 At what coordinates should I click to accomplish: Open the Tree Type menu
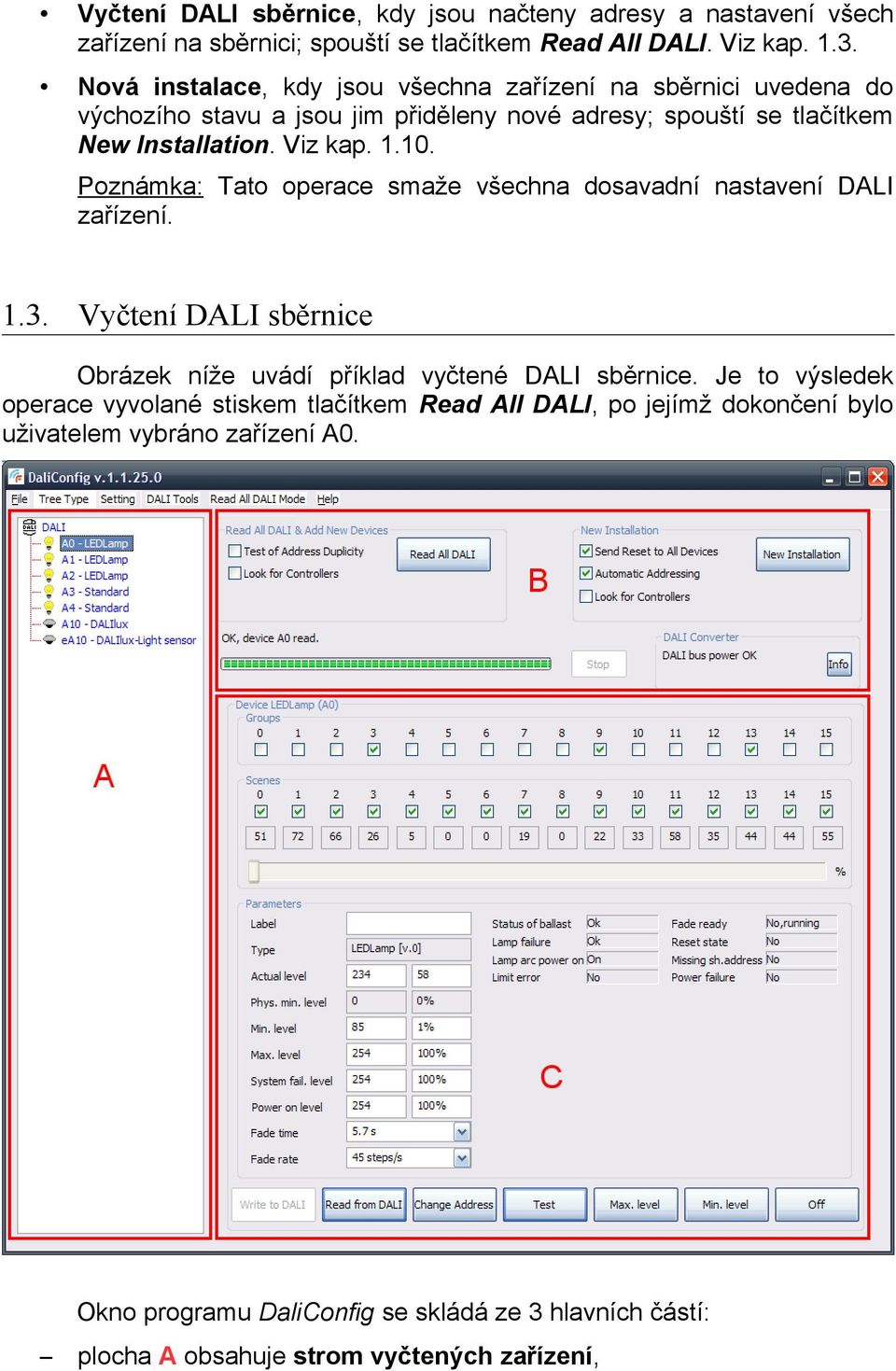click(63, 499)
